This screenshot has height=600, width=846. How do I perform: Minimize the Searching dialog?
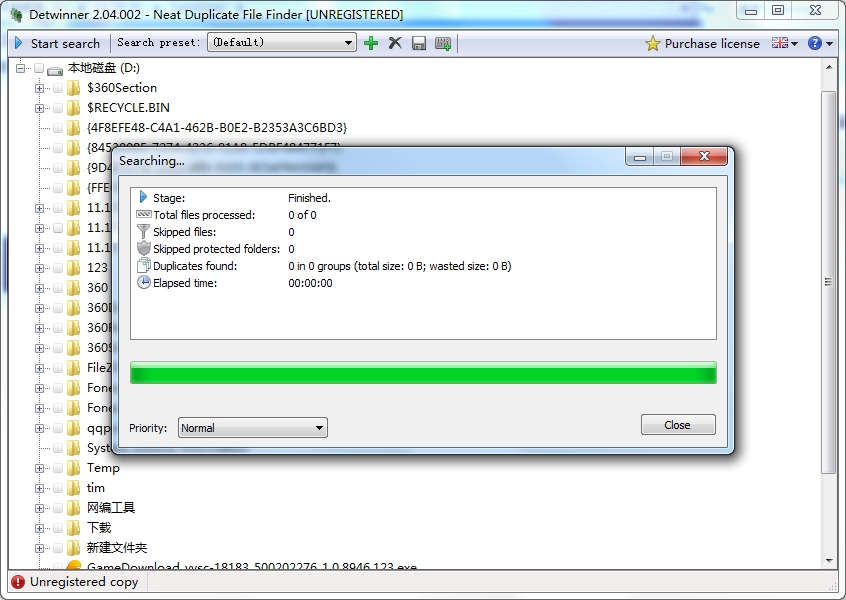(639, 157)
